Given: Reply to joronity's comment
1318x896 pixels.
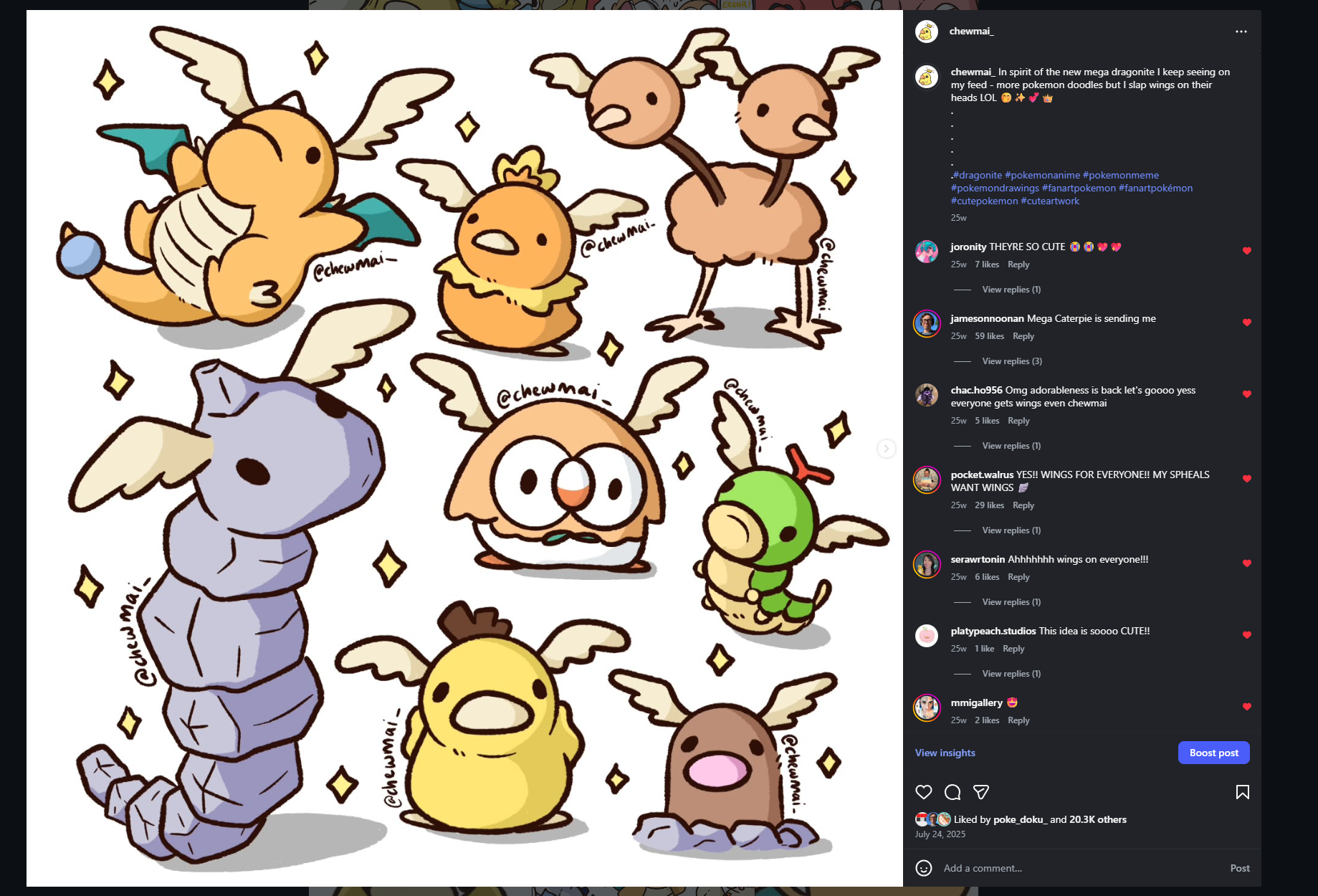Looking at the screenshot, I should click(1018, 264).
